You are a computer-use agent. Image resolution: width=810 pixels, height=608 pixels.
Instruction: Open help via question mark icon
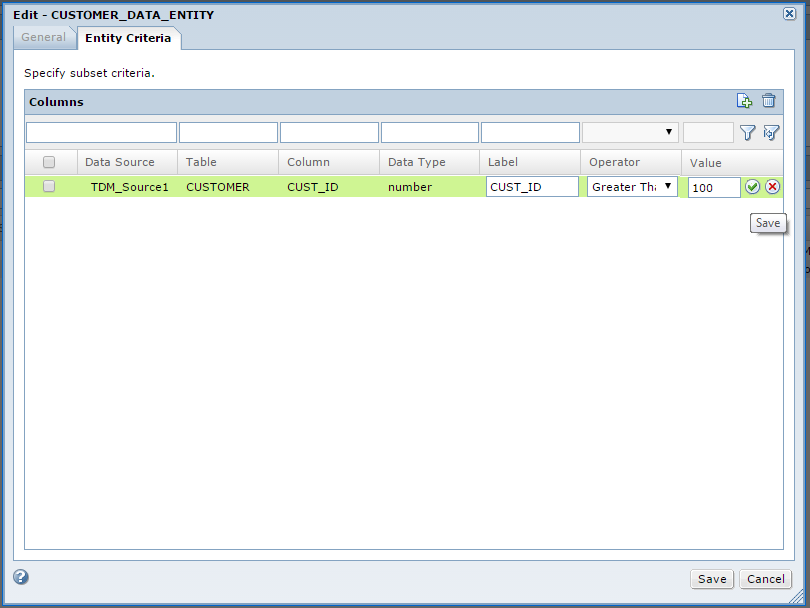tap(21, 576)
